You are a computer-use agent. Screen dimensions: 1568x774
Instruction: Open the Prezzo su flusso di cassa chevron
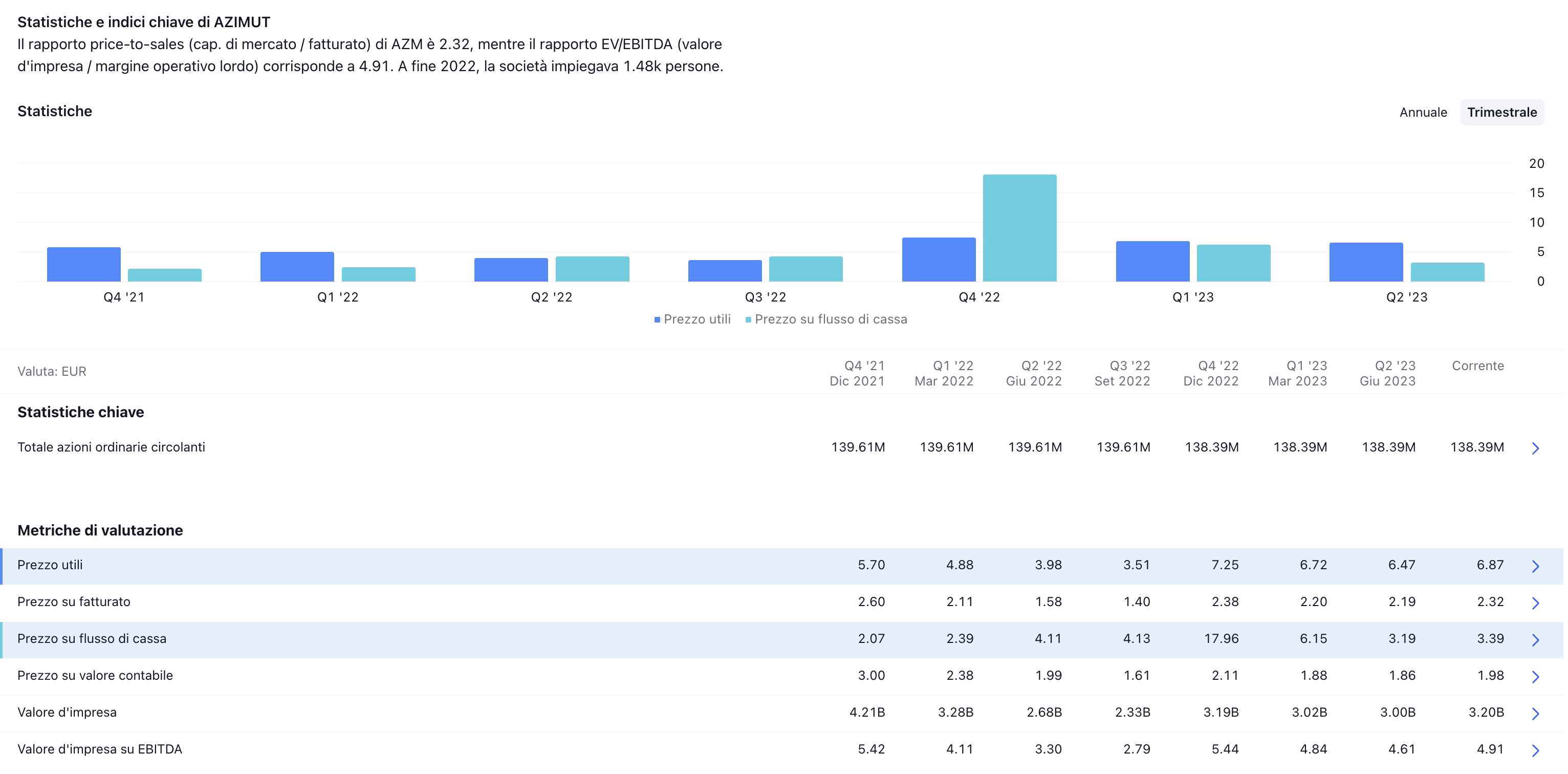coord(1536,639)
